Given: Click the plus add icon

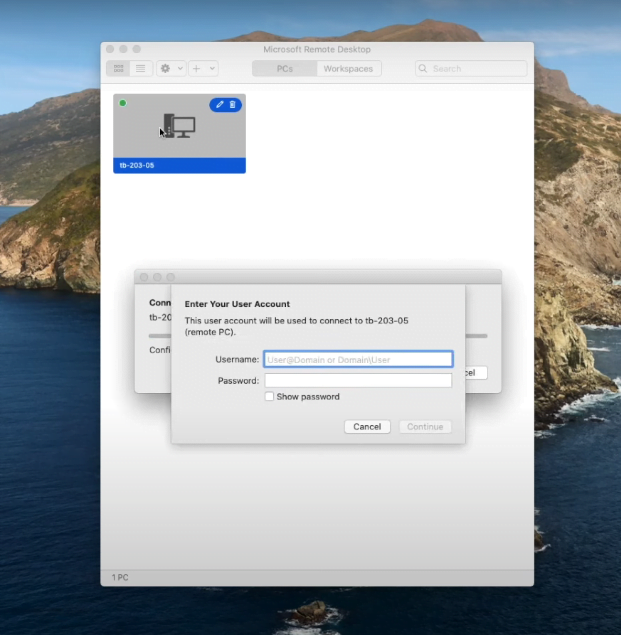Looking at the screenshot, I should [x=197, y=69].
